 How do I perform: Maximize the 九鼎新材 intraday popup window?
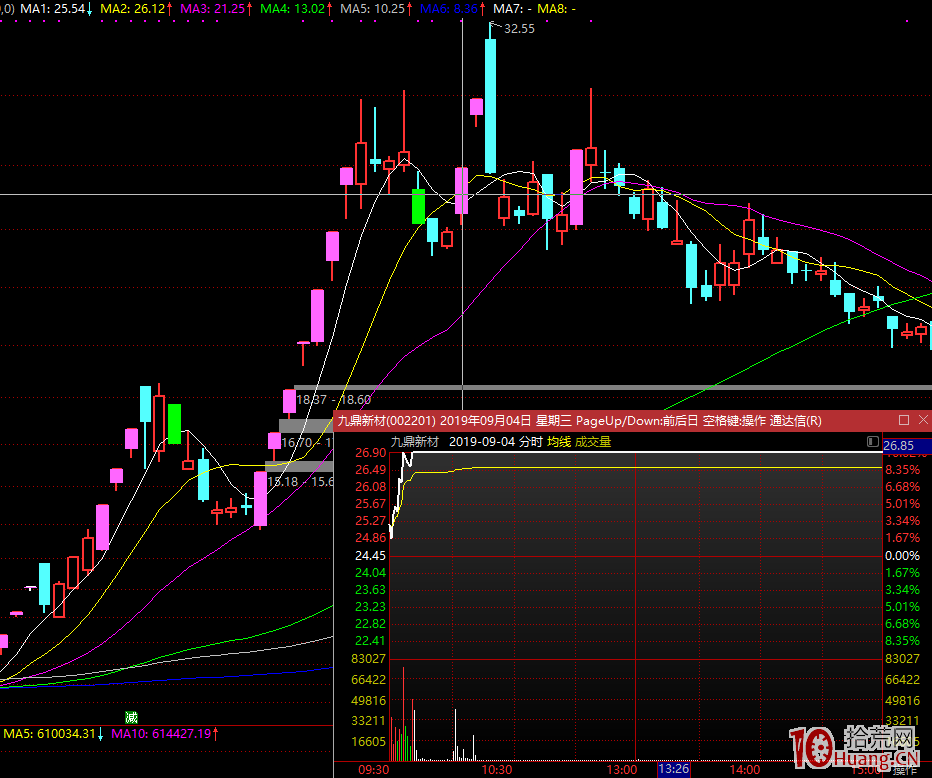[x=904, y=420]
